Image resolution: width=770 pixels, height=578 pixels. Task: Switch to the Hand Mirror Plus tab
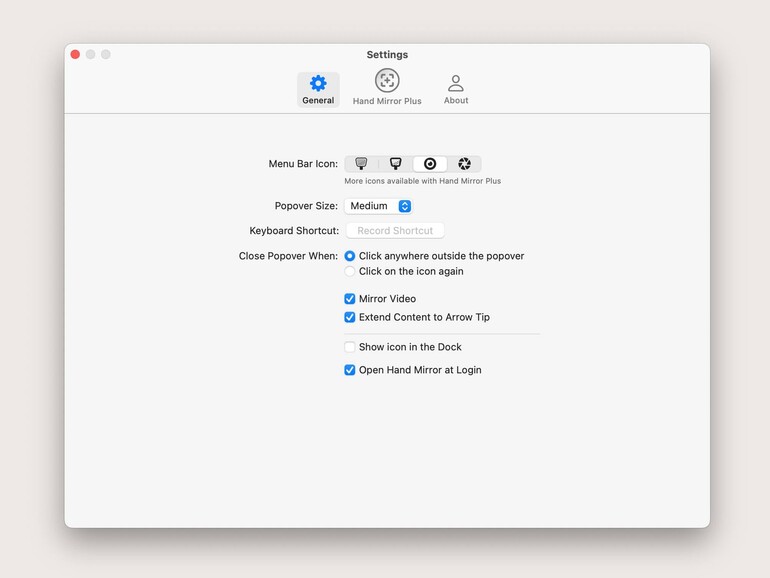click(387, 87)
